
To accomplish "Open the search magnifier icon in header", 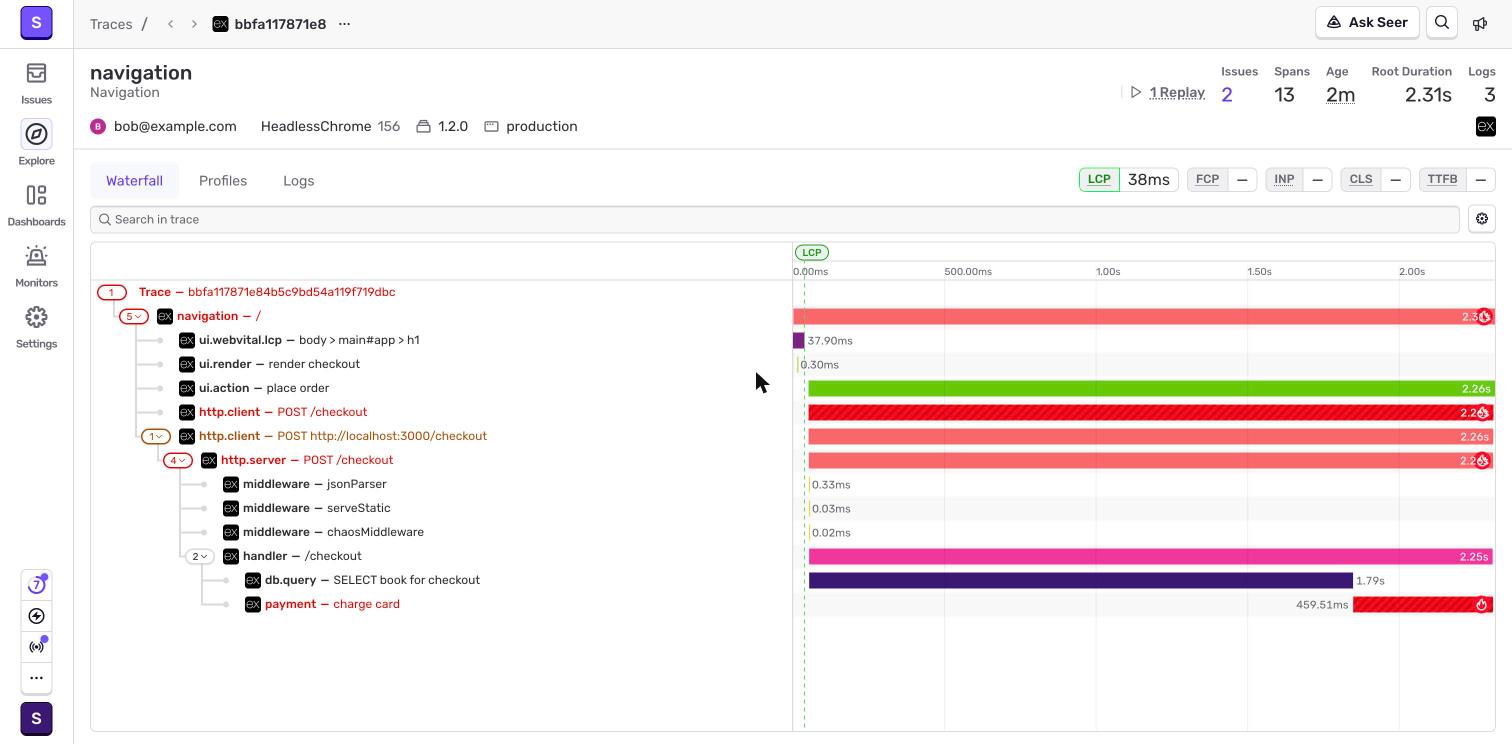I will point(1442,23).
